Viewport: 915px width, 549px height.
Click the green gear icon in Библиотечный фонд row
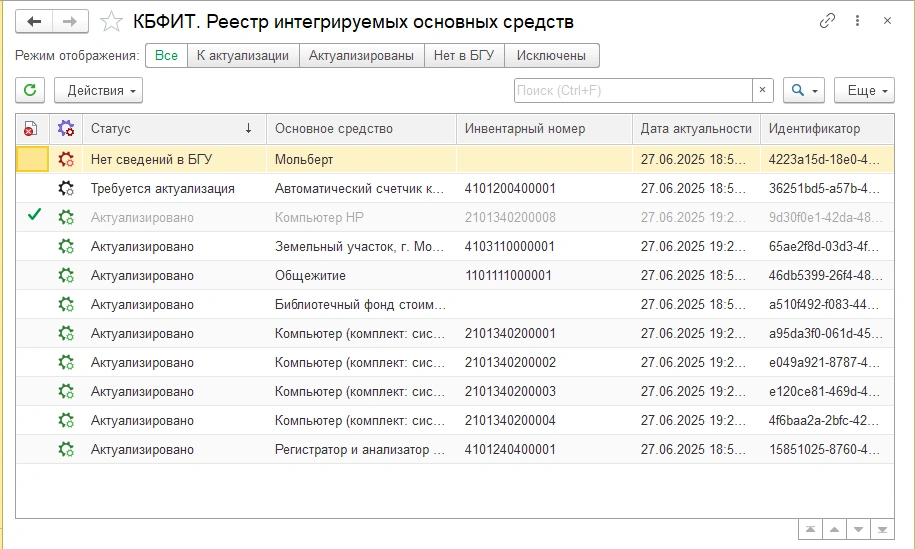click(66, 305)
